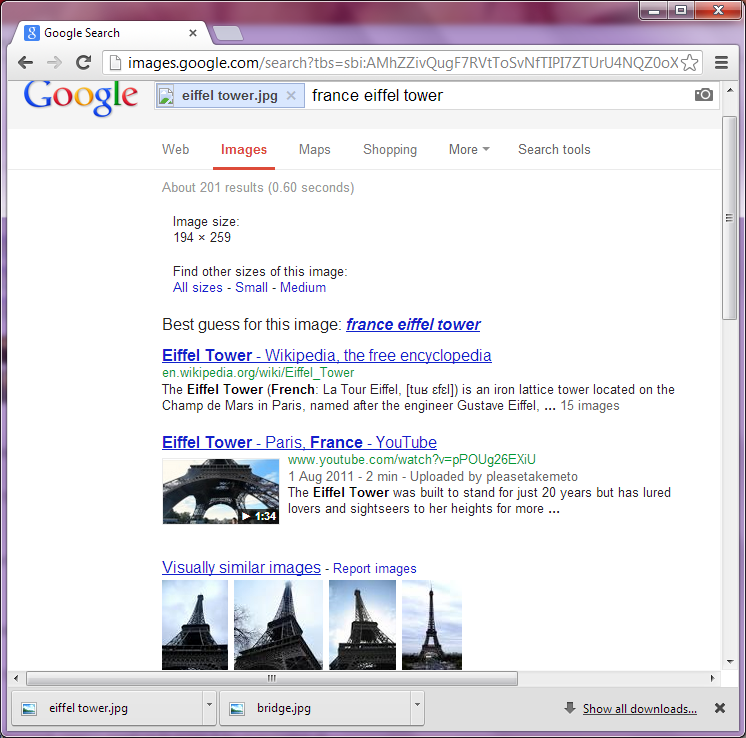Click the Medium size link

pyautogui.click(x=303, y=287)
